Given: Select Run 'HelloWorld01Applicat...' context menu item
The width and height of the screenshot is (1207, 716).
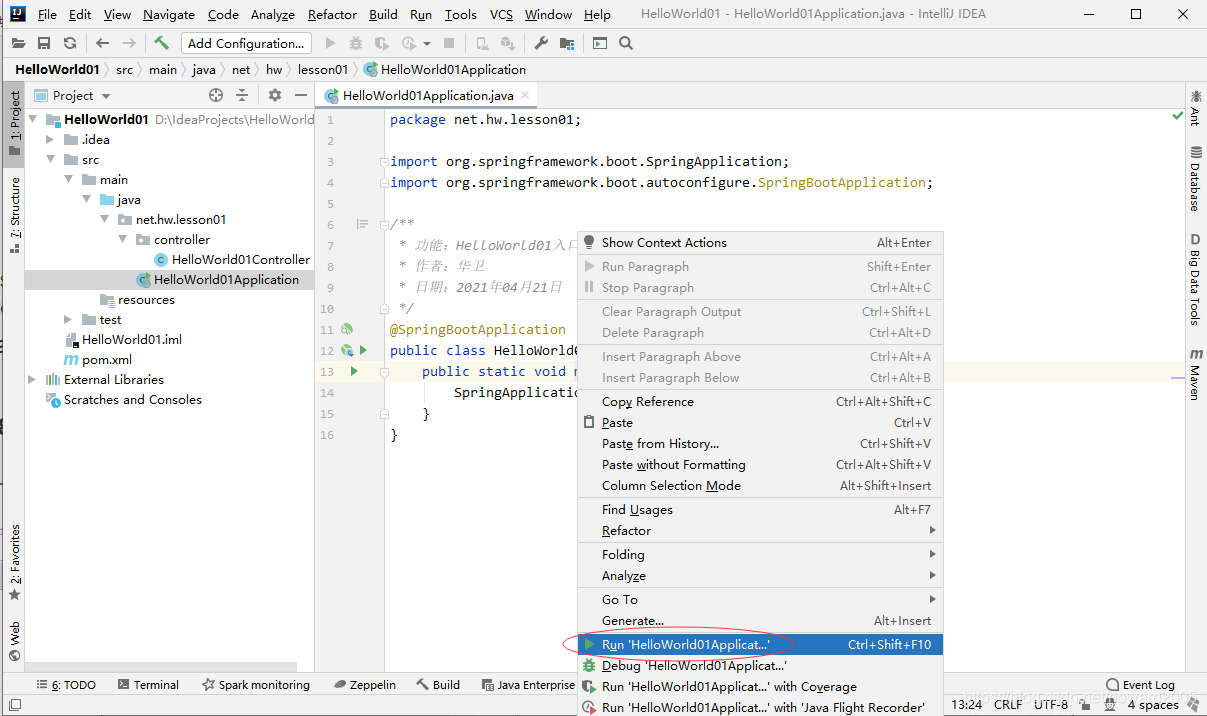Looking at the screenshot, I should tap(760, 645).
